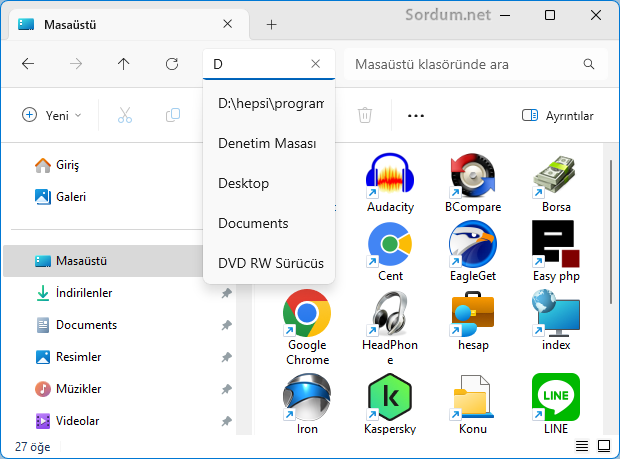Viewport: 620px width, 459px height.
Task: Open the Yeni dropdown menu
Action: click(x=51, y=115)
